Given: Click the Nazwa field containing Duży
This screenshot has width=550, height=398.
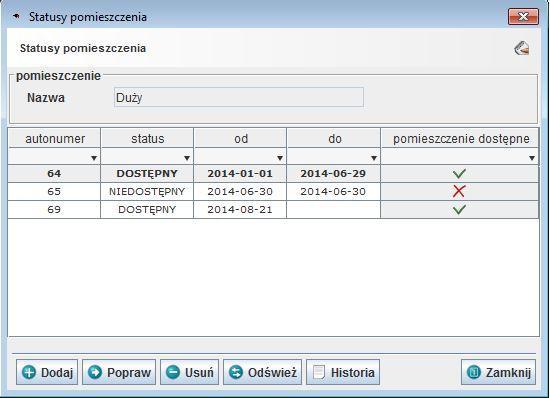Looking at the screenshot, I should point(239,97).
